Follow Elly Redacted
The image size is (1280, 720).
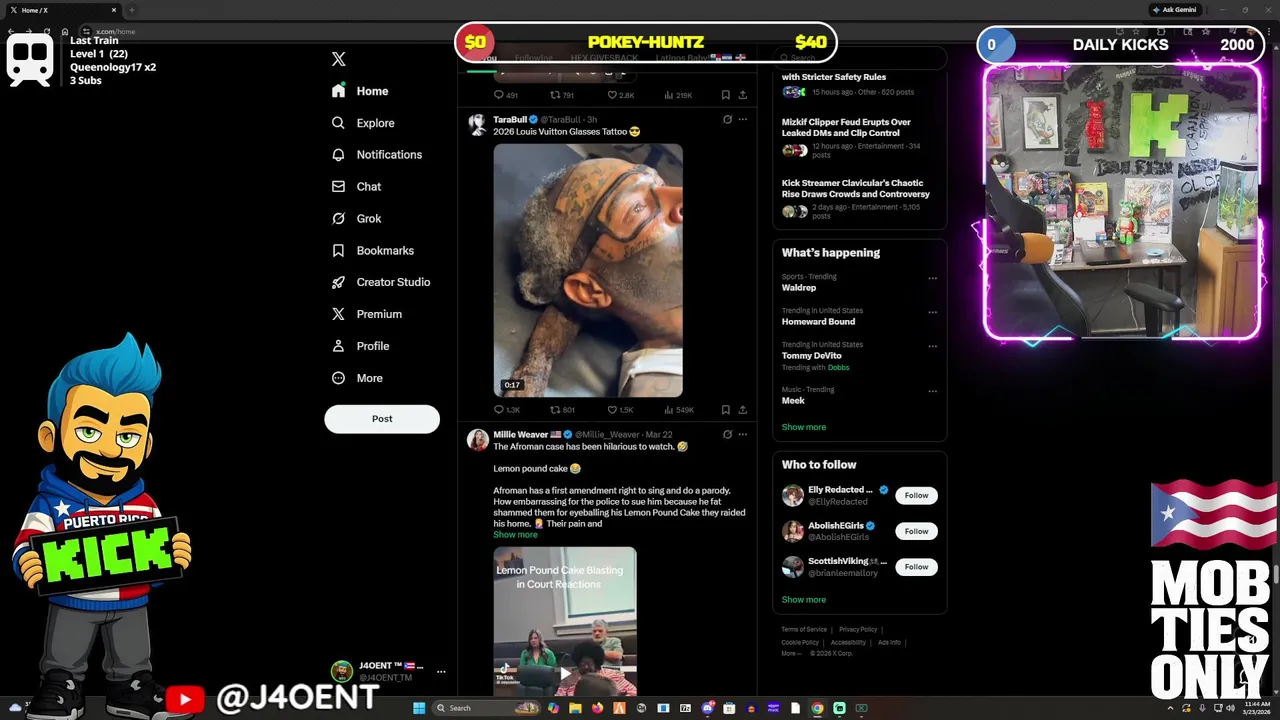pos(916,495)
